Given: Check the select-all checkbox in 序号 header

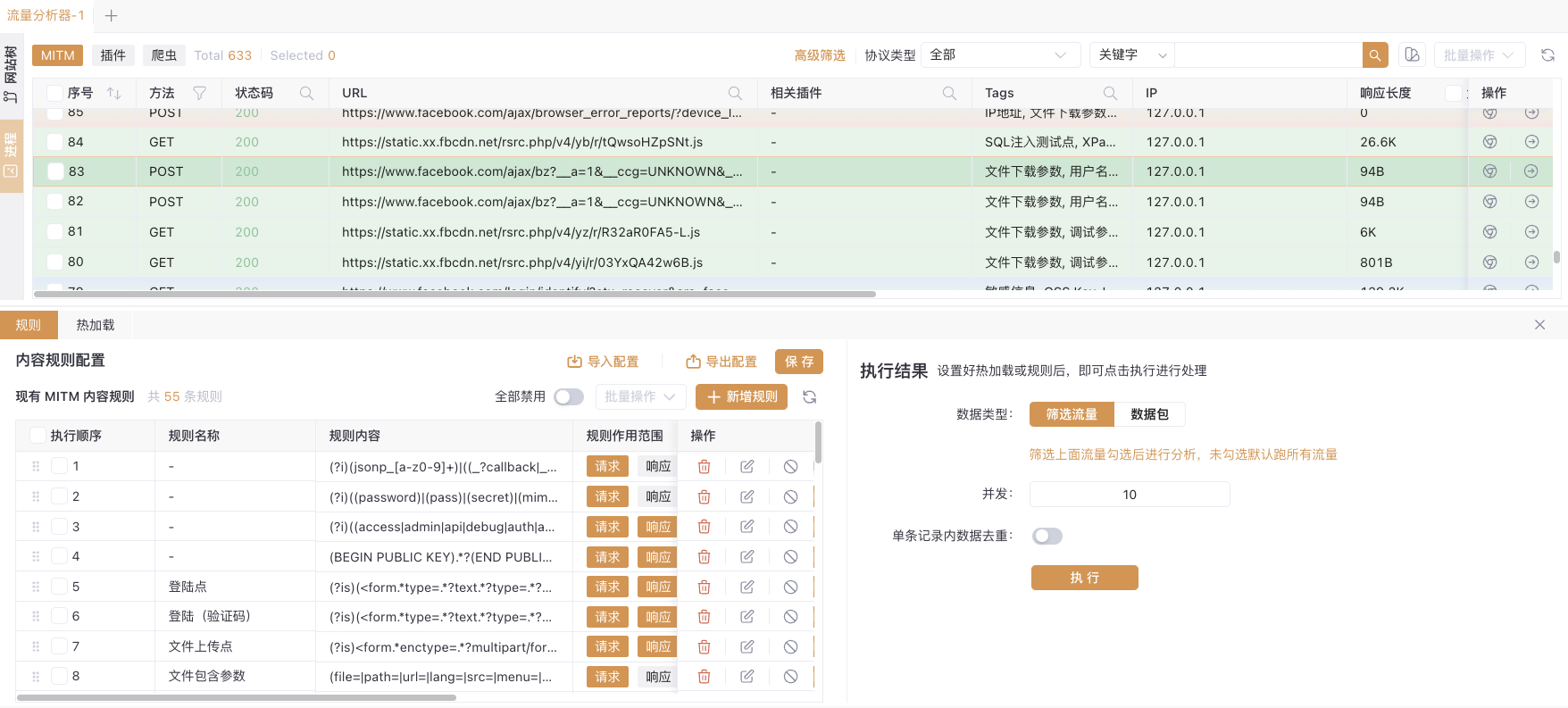Looking at the screenshot, I should pos(54,93).
